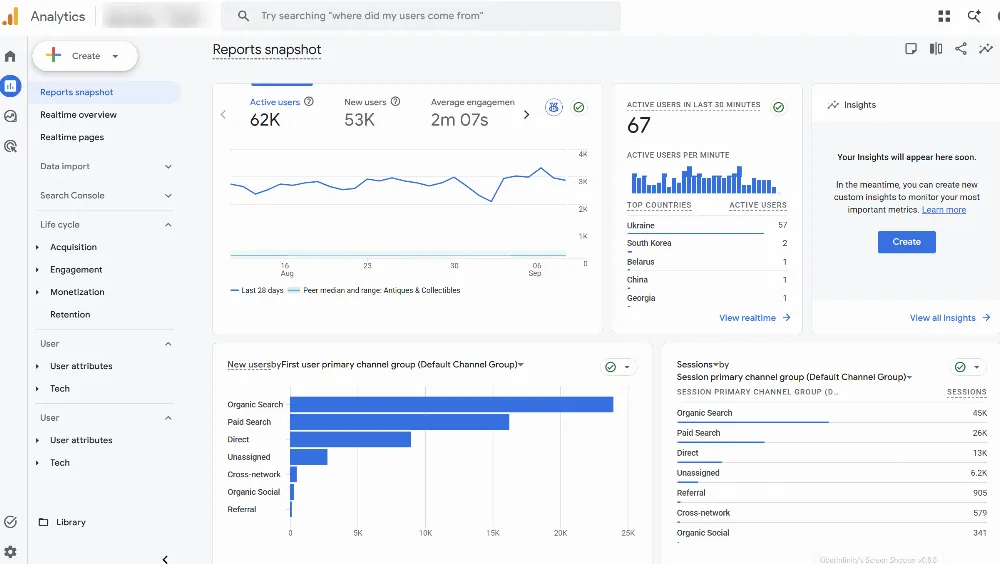Click the Library folder icon
This screenshot has height=564, width=1000.
pos(43,522)
